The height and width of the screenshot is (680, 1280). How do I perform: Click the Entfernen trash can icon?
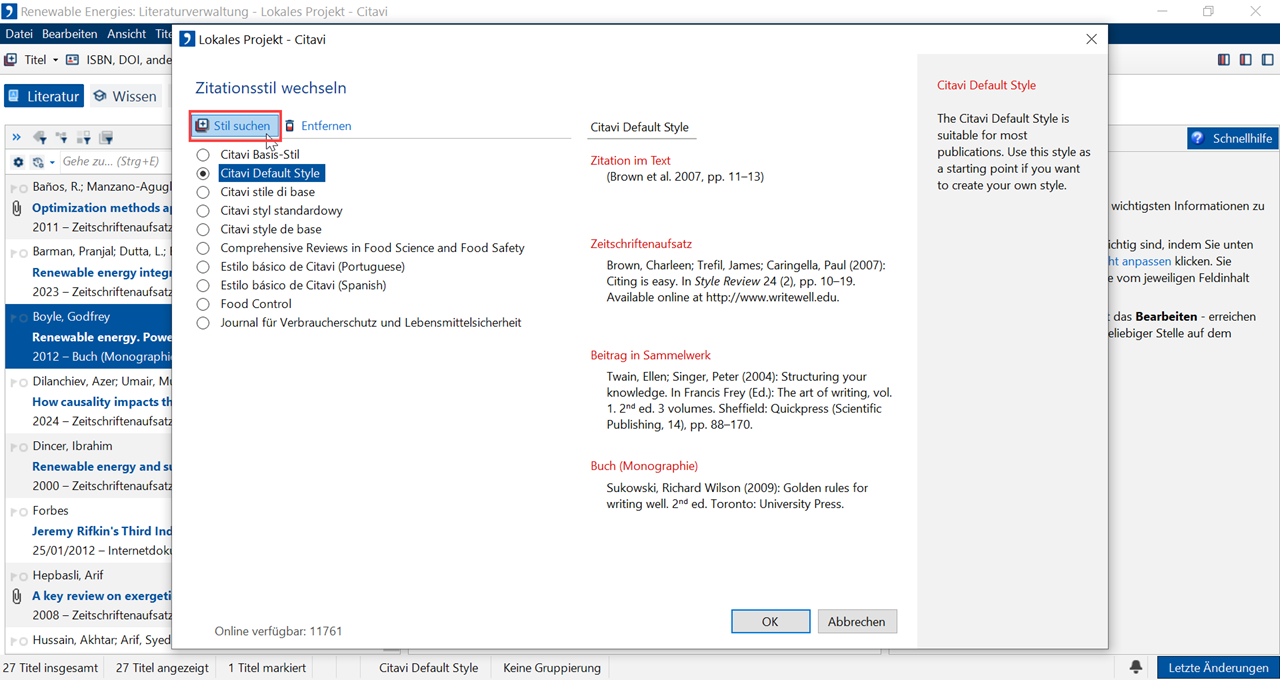(290, 126)
